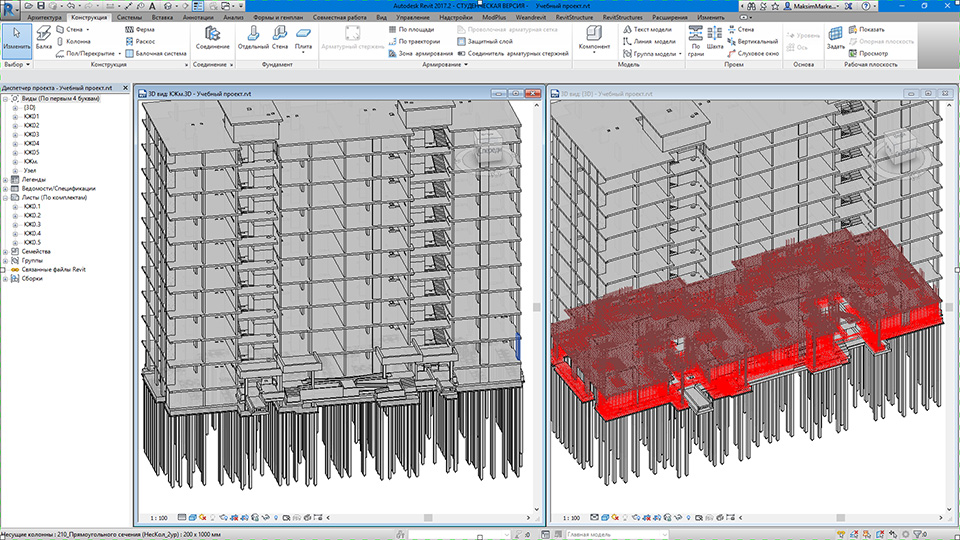The height and width of the screenshot is (540, 960).
Task: Select the Шахта (shaft) opening tool
Action: tap(715, 38)
